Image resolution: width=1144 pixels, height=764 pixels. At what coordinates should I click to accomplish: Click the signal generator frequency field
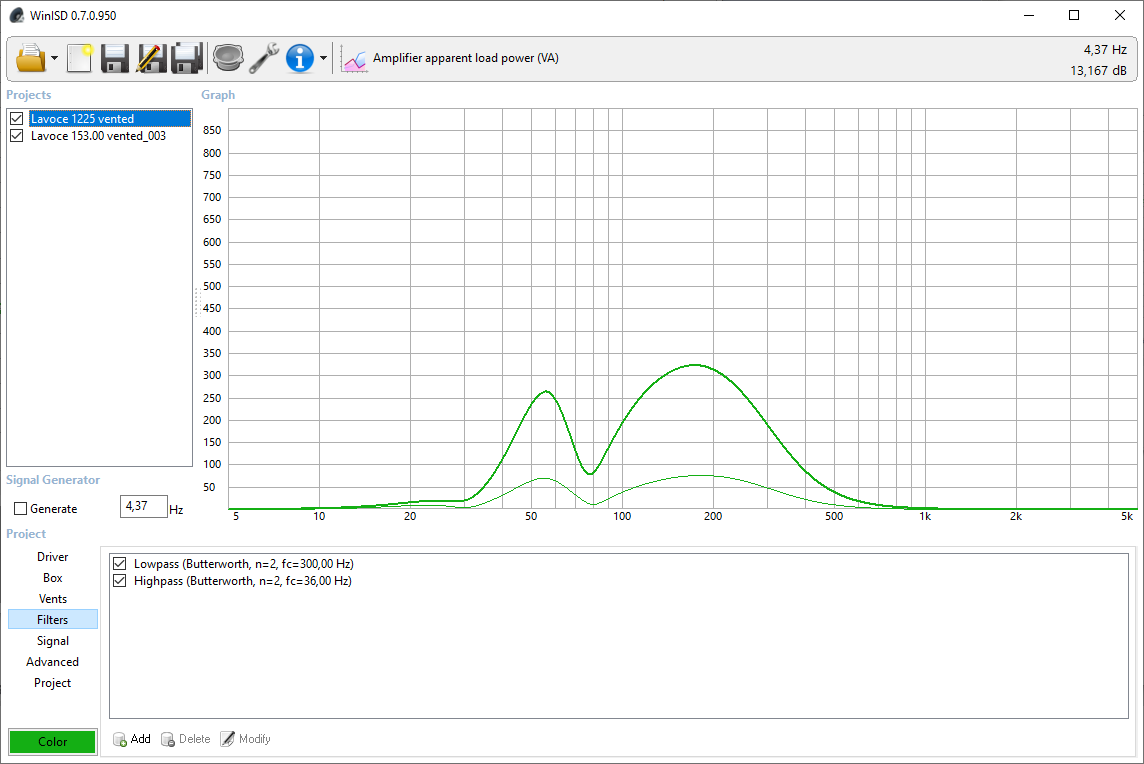(144, 506)
